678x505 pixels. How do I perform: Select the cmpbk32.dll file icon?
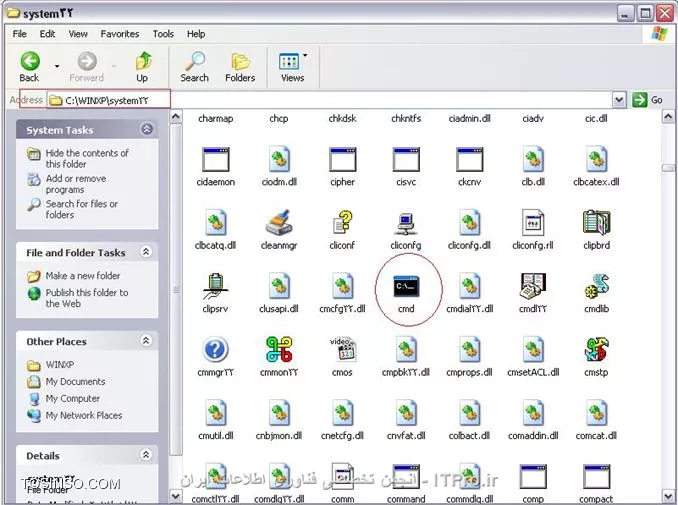(406, 349)
